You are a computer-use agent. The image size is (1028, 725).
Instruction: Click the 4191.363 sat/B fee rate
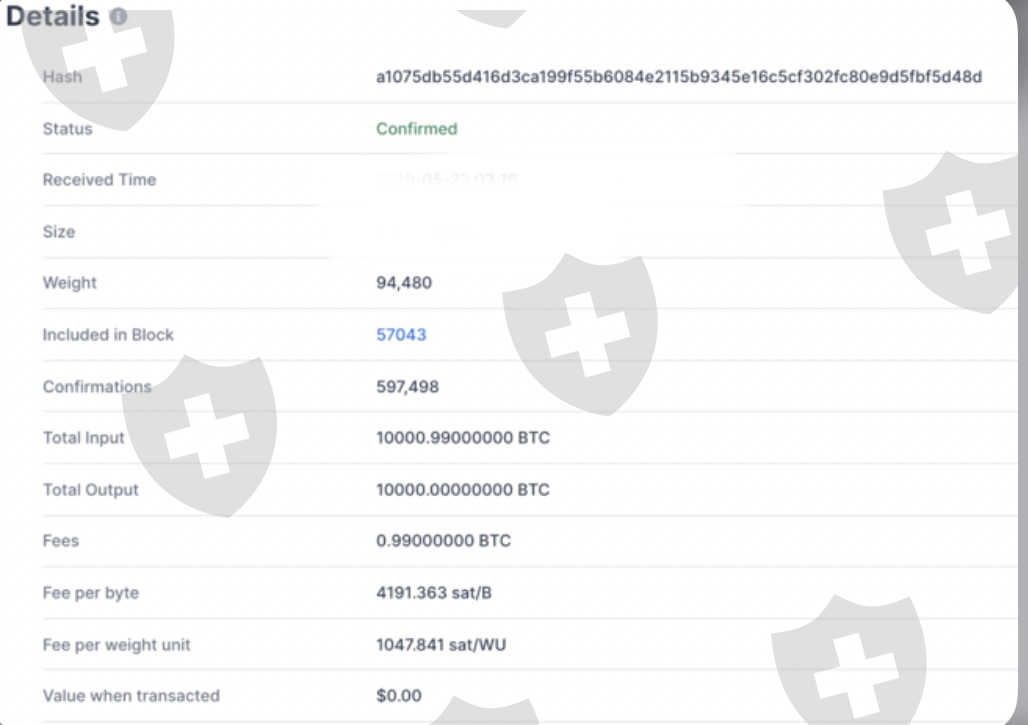[x=434, y=593]
